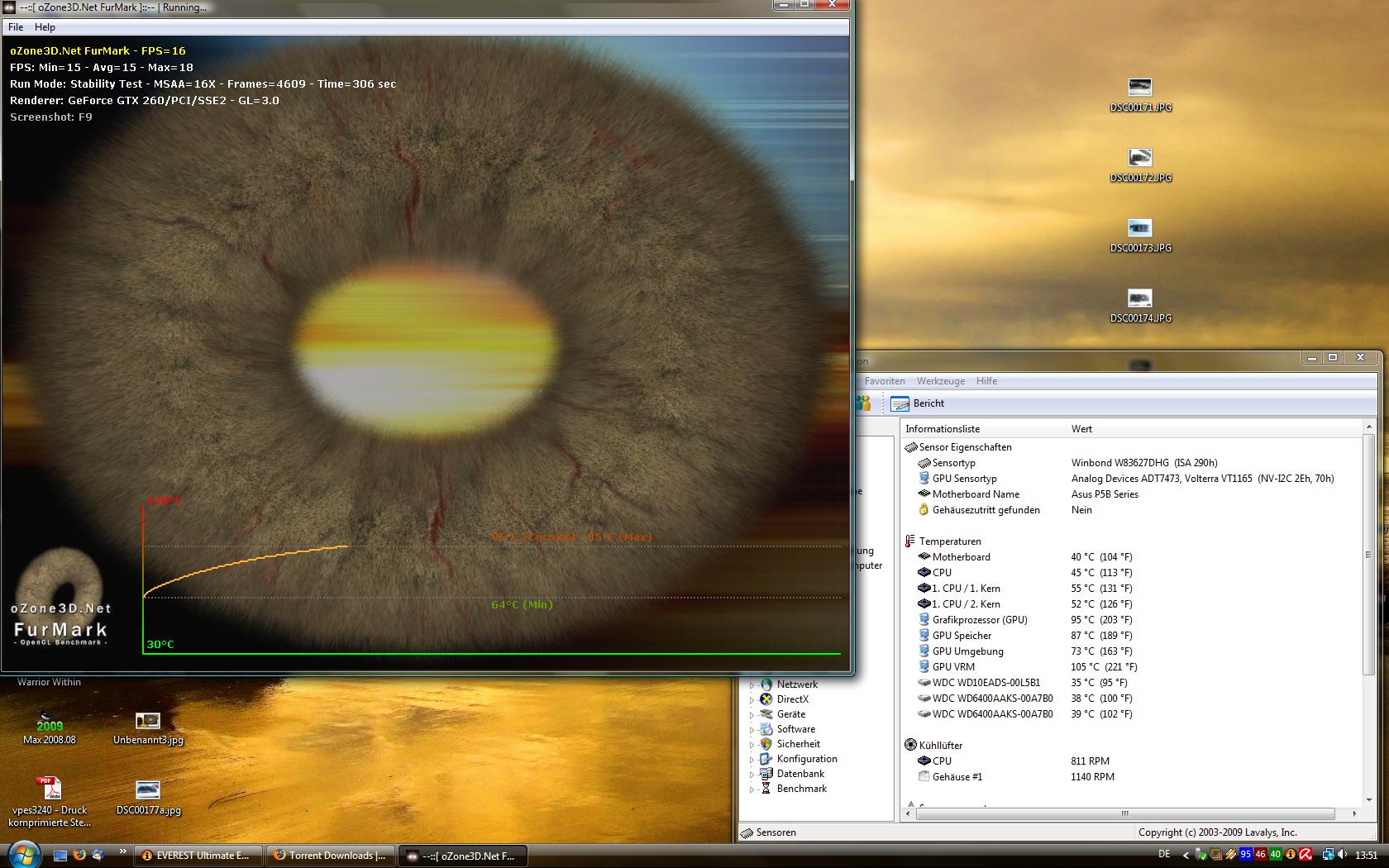Select the 1. CPU / 1. Kern row

point(1131,589)
